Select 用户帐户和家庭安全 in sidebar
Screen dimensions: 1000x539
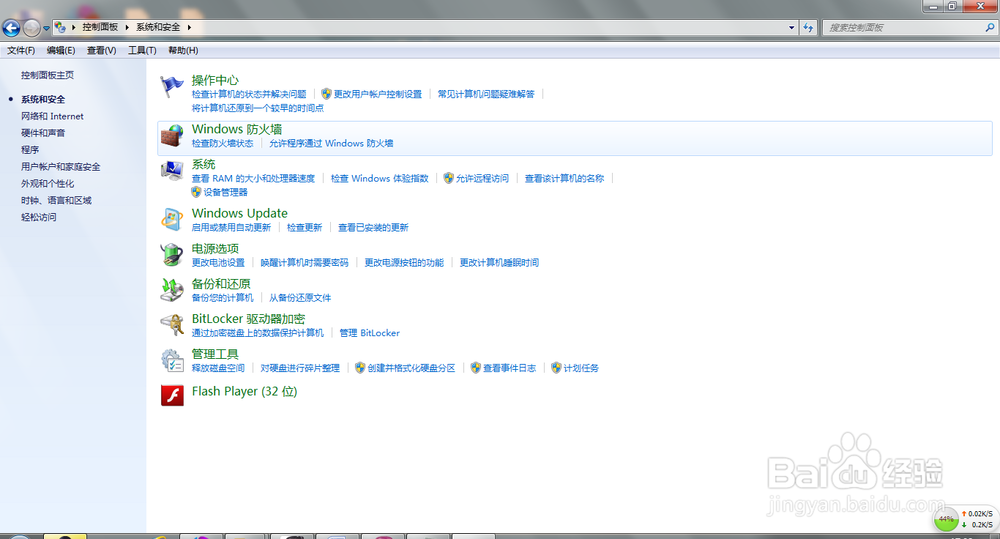61,166
